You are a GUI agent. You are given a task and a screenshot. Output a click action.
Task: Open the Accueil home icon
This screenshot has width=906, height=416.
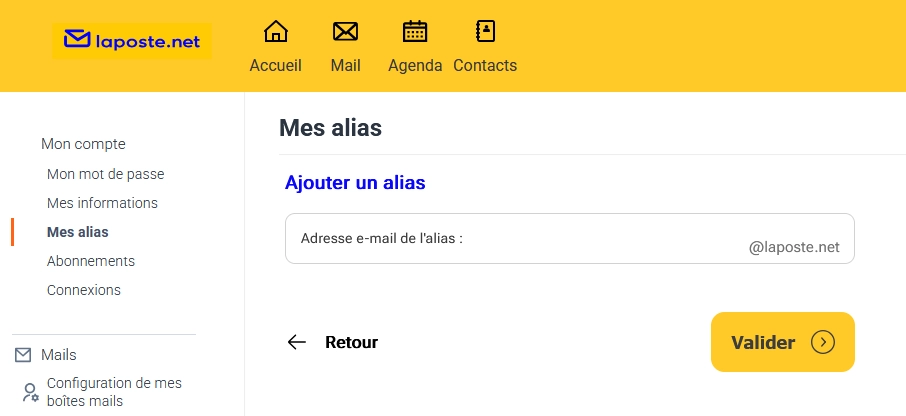point(275,32)
